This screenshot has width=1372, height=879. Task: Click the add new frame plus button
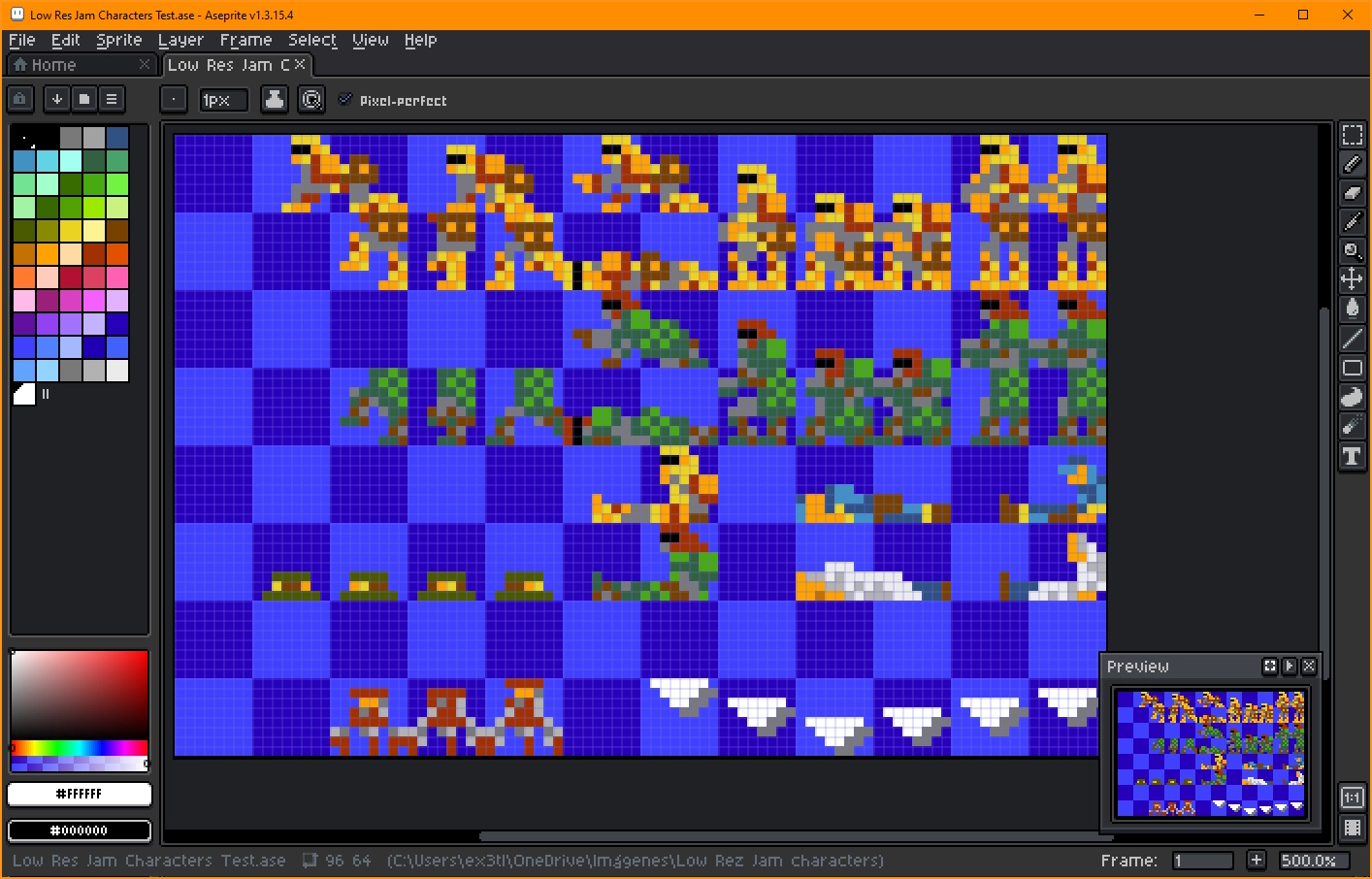pos(1256,861)
